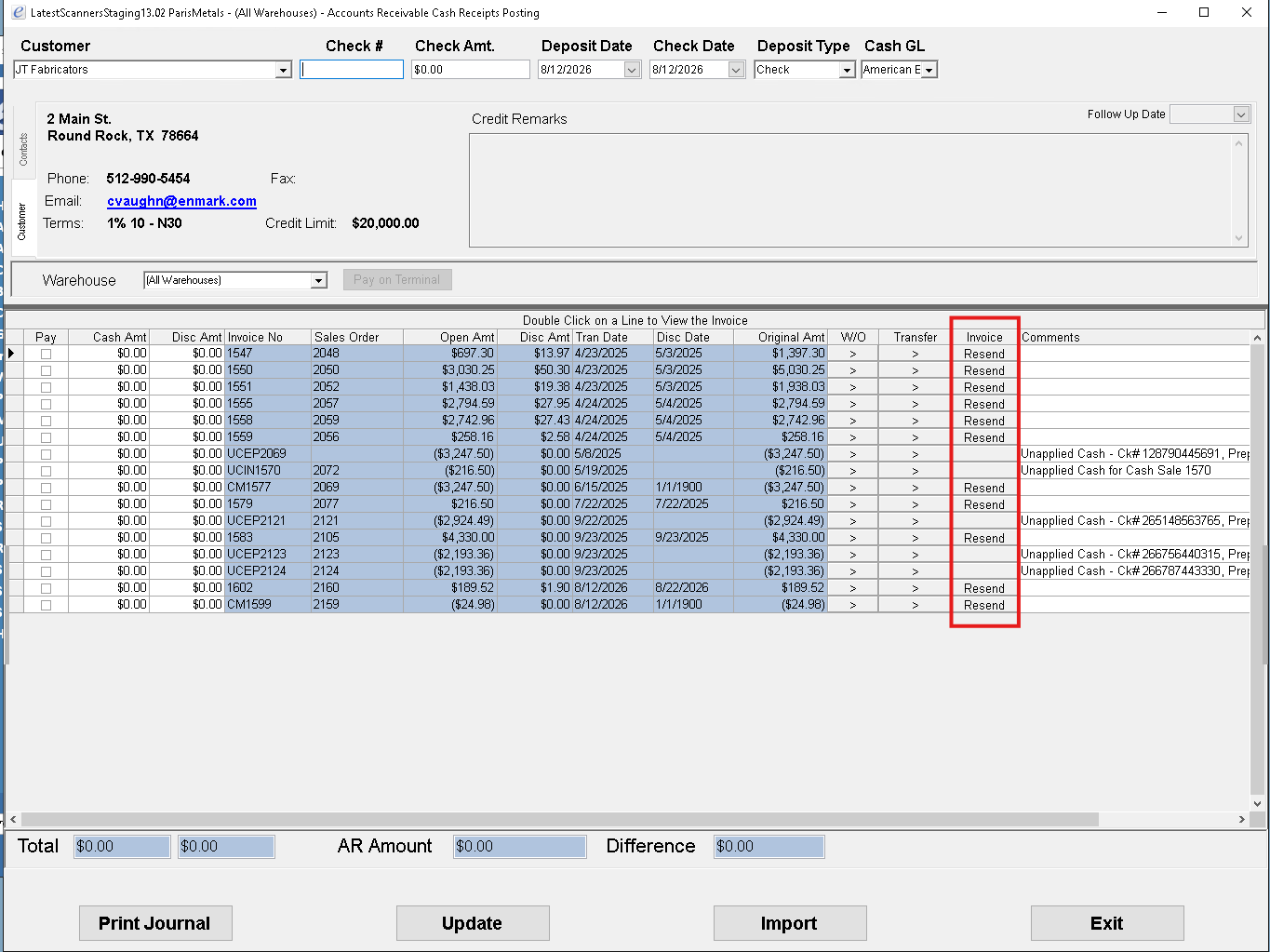The height and width of the screenshot is (952, 1270).
Task: Click the Comments column header
Action: pyautogui.click(x=1134, y=337)
